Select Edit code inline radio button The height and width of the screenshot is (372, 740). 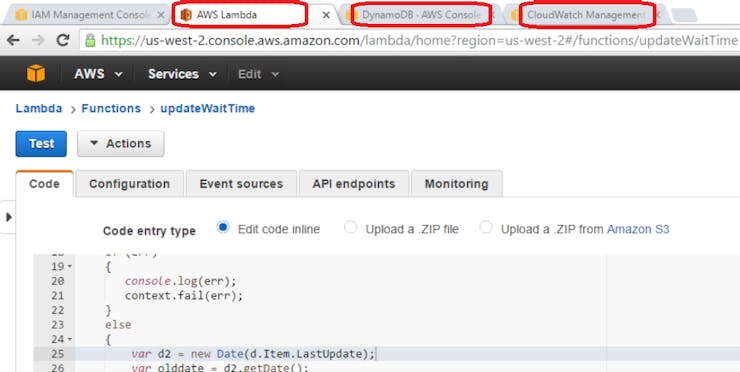coord(223,228)
